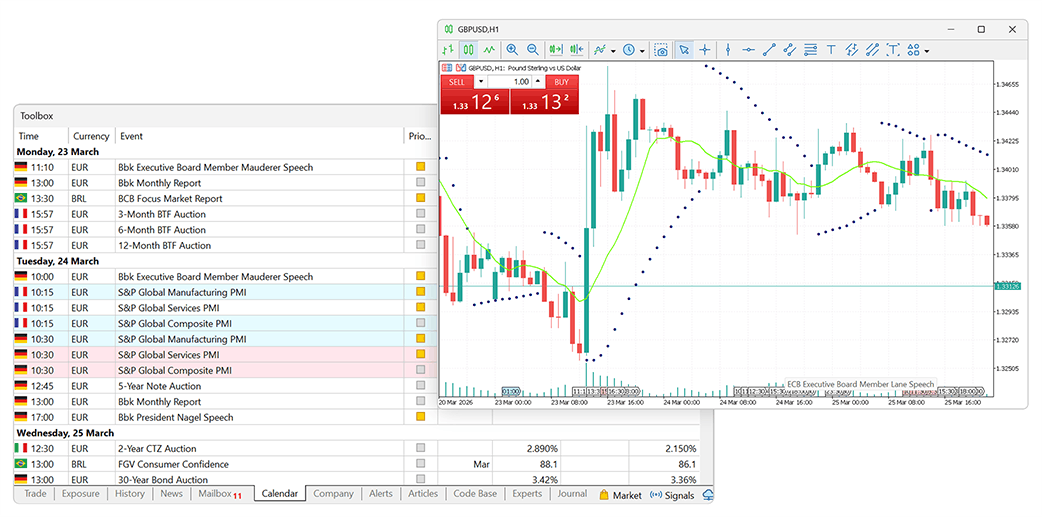Screen dimensions: 1042x517
Task: Select the standard cursor arrow tool
Action: (684, 50)
